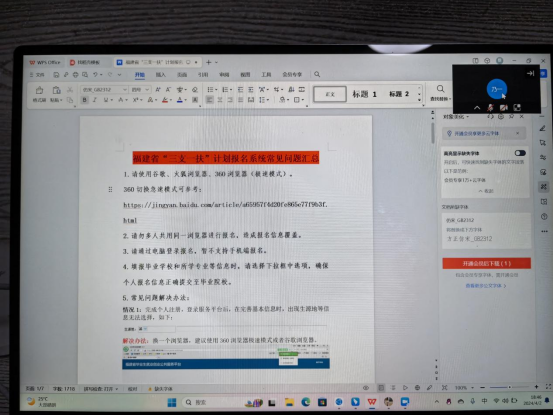Click the clear formatting eraser icon

tap(195, 90)
